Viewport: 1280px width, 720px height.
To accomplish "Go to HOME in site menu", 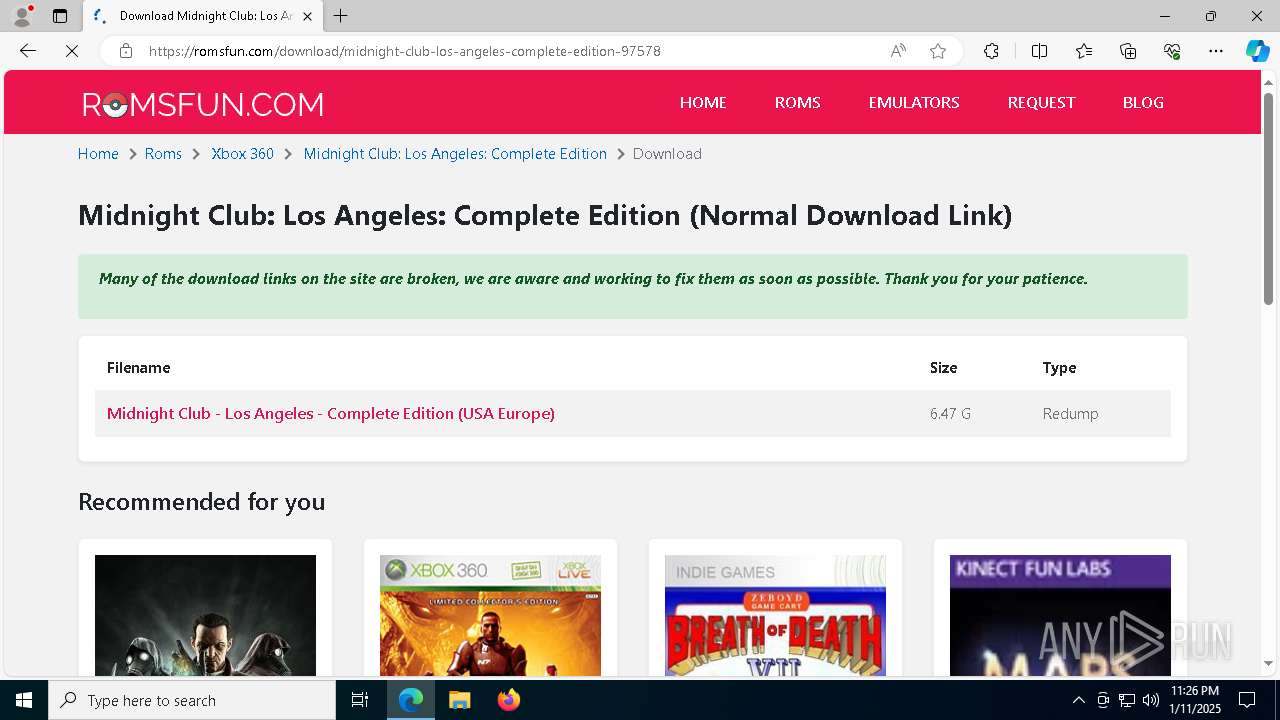I will (x=703, y=102).
